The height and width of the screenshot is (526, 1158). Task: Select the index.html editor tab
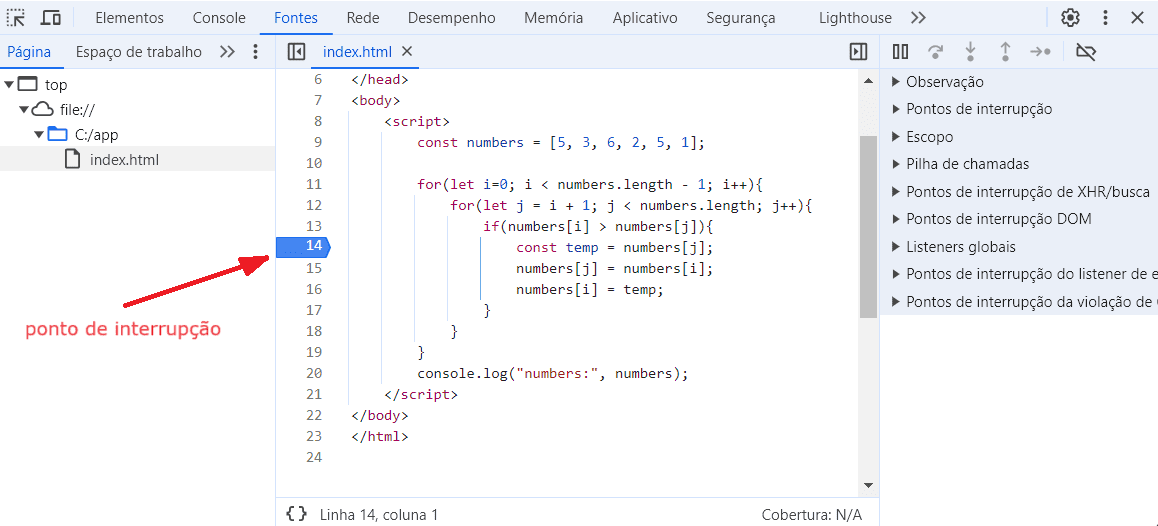tap(357, 52)
